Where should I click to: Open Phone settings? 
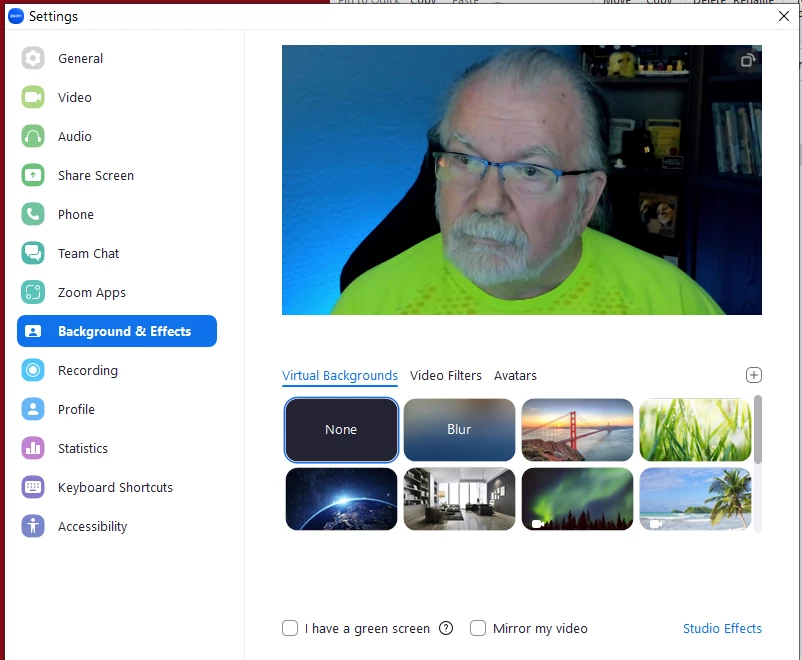coord(117,214)
